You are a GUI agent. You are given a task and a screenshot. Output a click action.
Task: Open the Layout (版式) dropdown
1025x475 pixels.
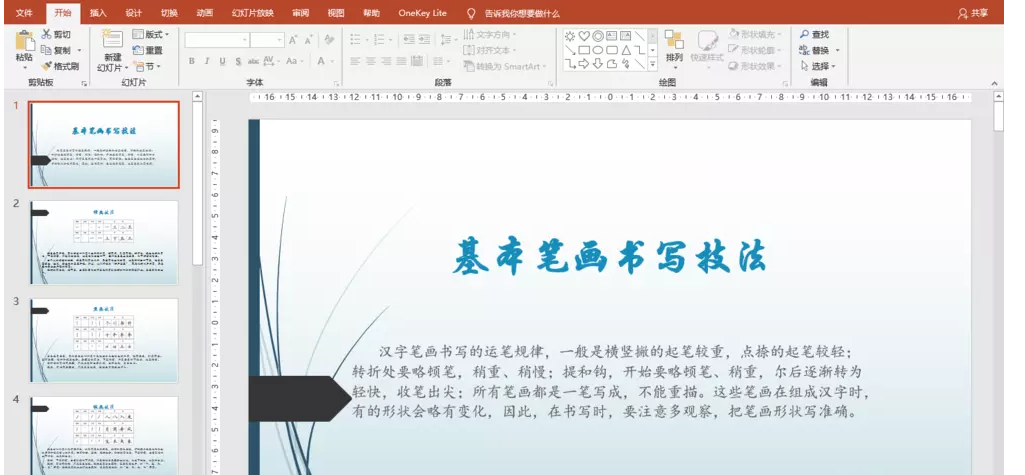pyautogui.click(x=151, y=34)
